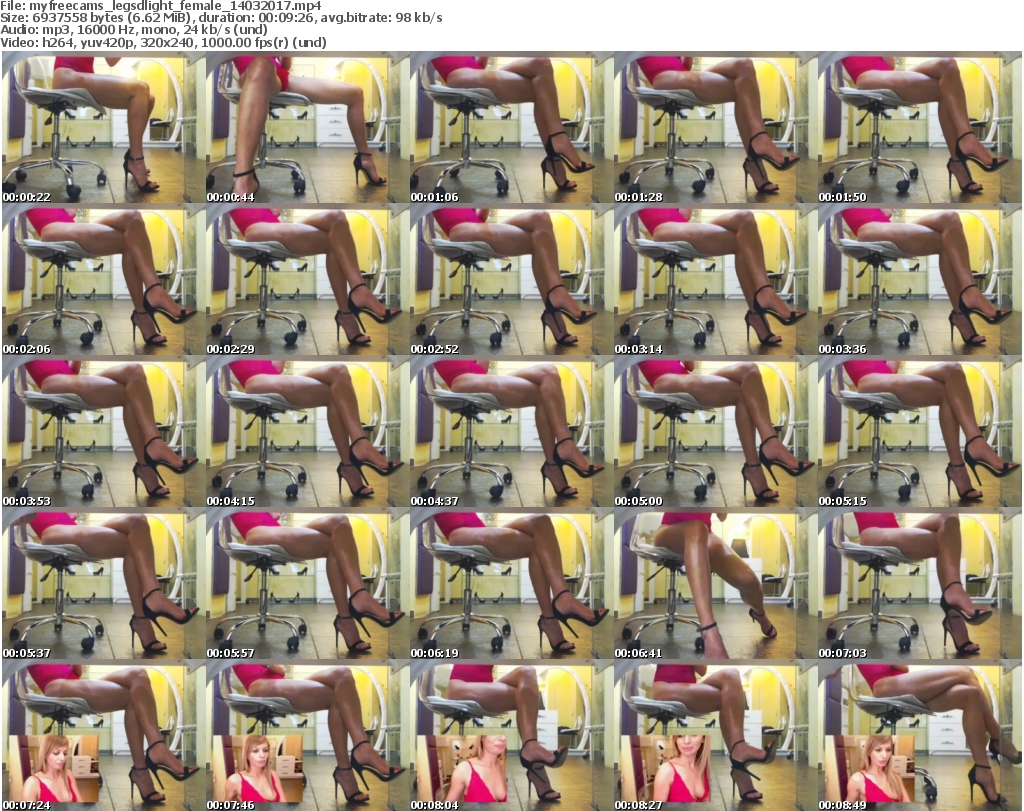Select the thumbnail stamped 00:00:44
The height and width of the screenshot is (811, 1024).
coord(308,129)
